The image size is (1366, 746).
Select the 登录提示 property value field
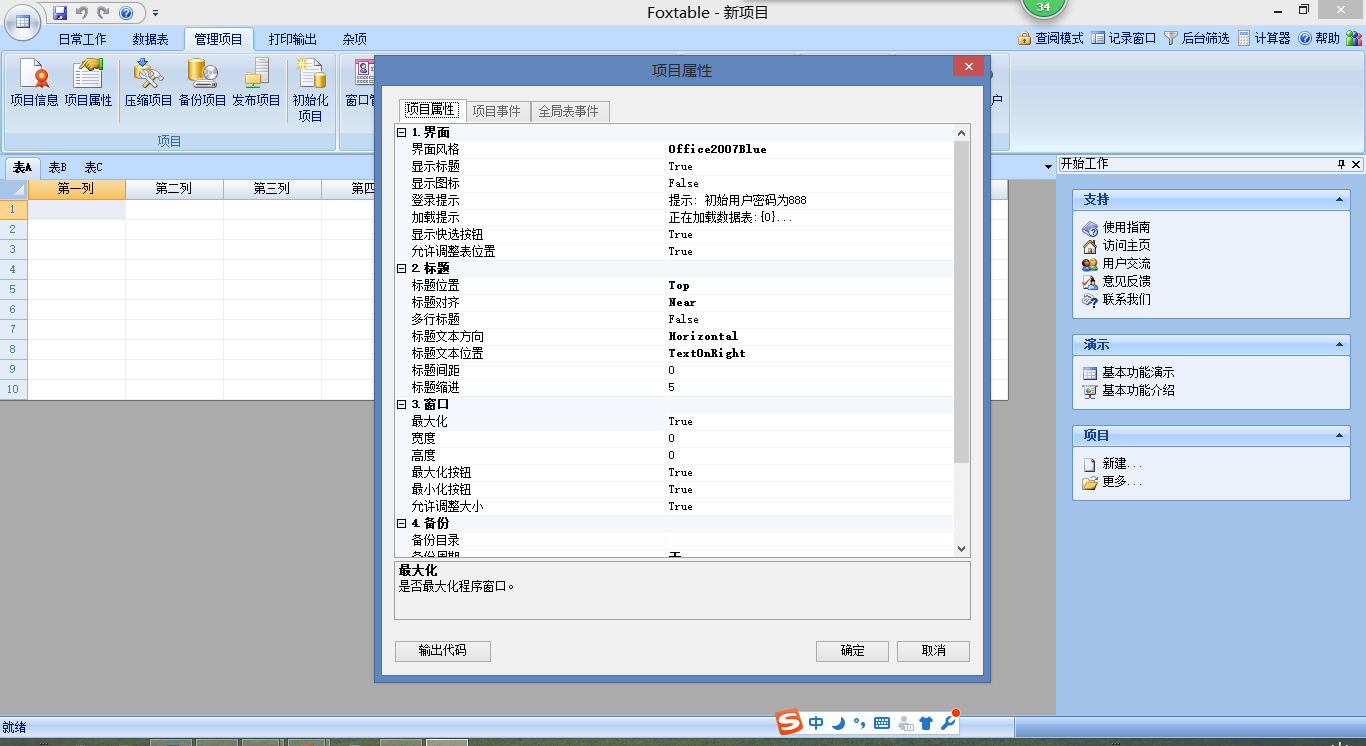(810, 200)
